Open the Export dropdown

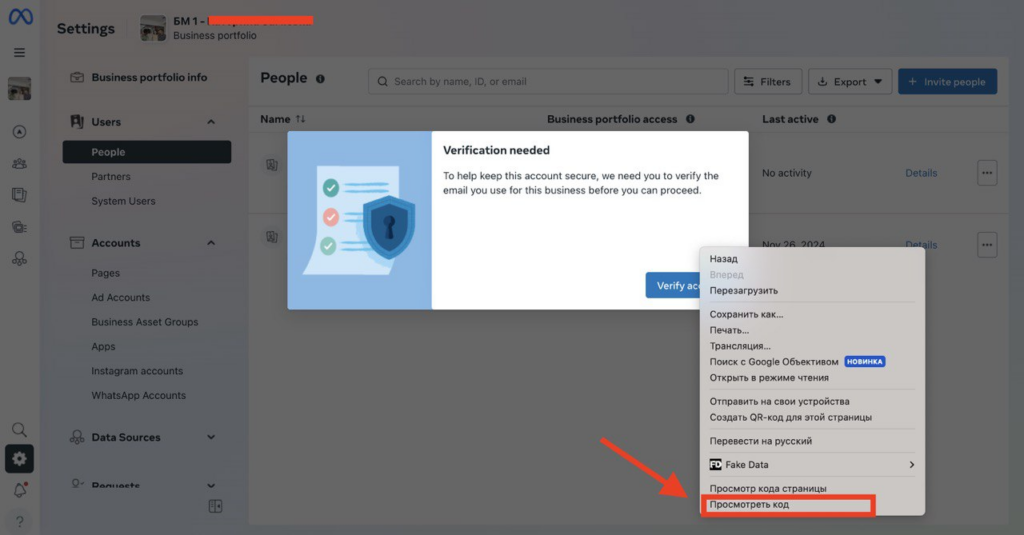tap(850, 82)
